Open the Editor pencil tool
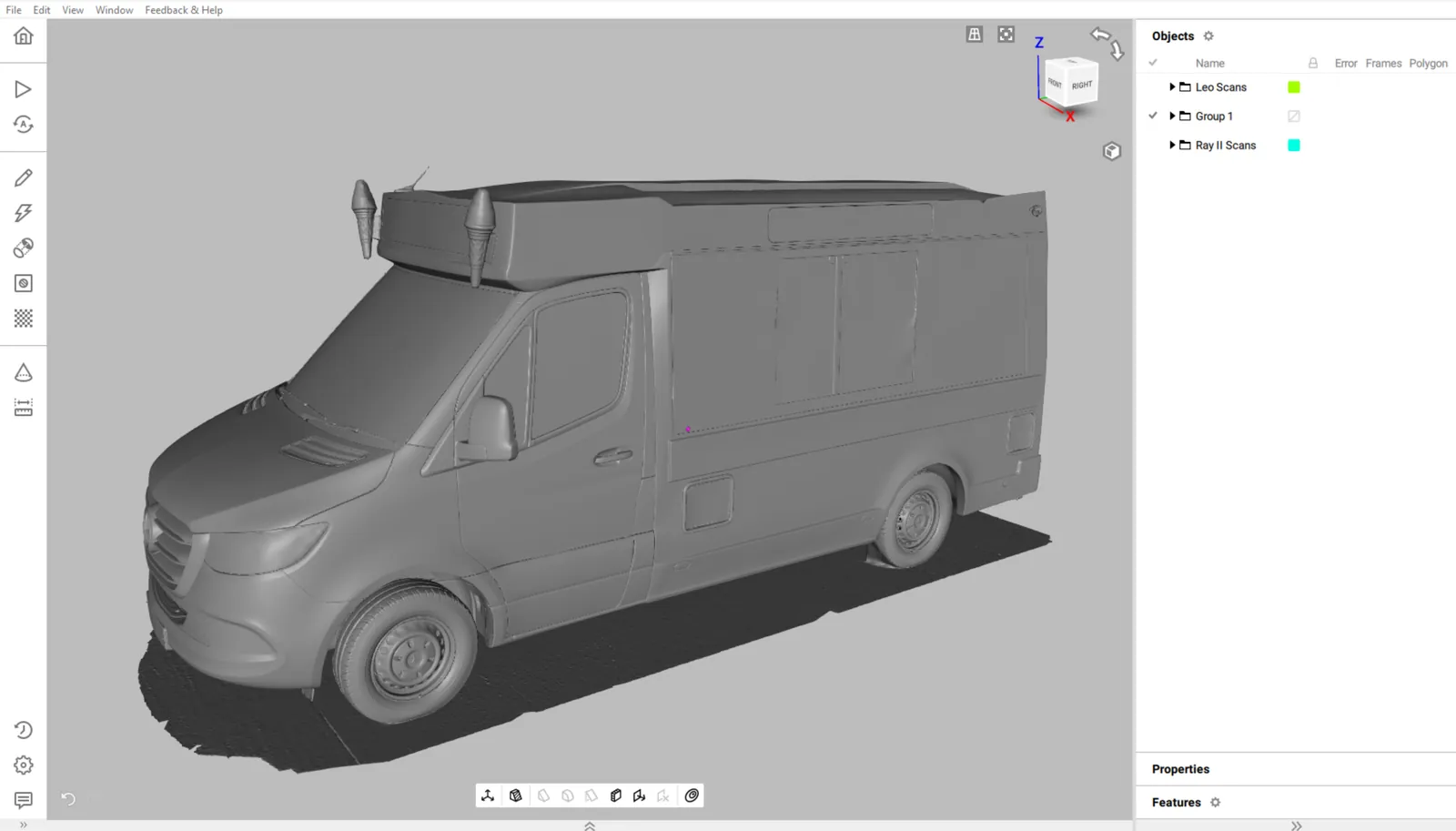The height and width of the screenshot is (831, 1456). (24, 177)
